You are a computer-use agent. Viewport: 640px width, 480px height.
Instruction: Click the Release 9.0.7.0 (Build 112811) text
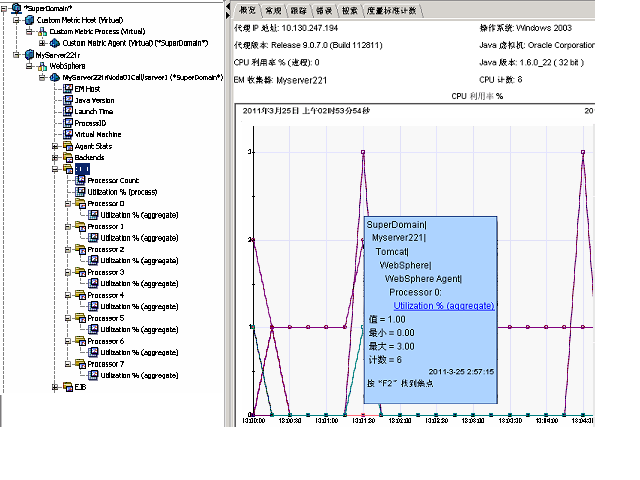pos(327,45)
